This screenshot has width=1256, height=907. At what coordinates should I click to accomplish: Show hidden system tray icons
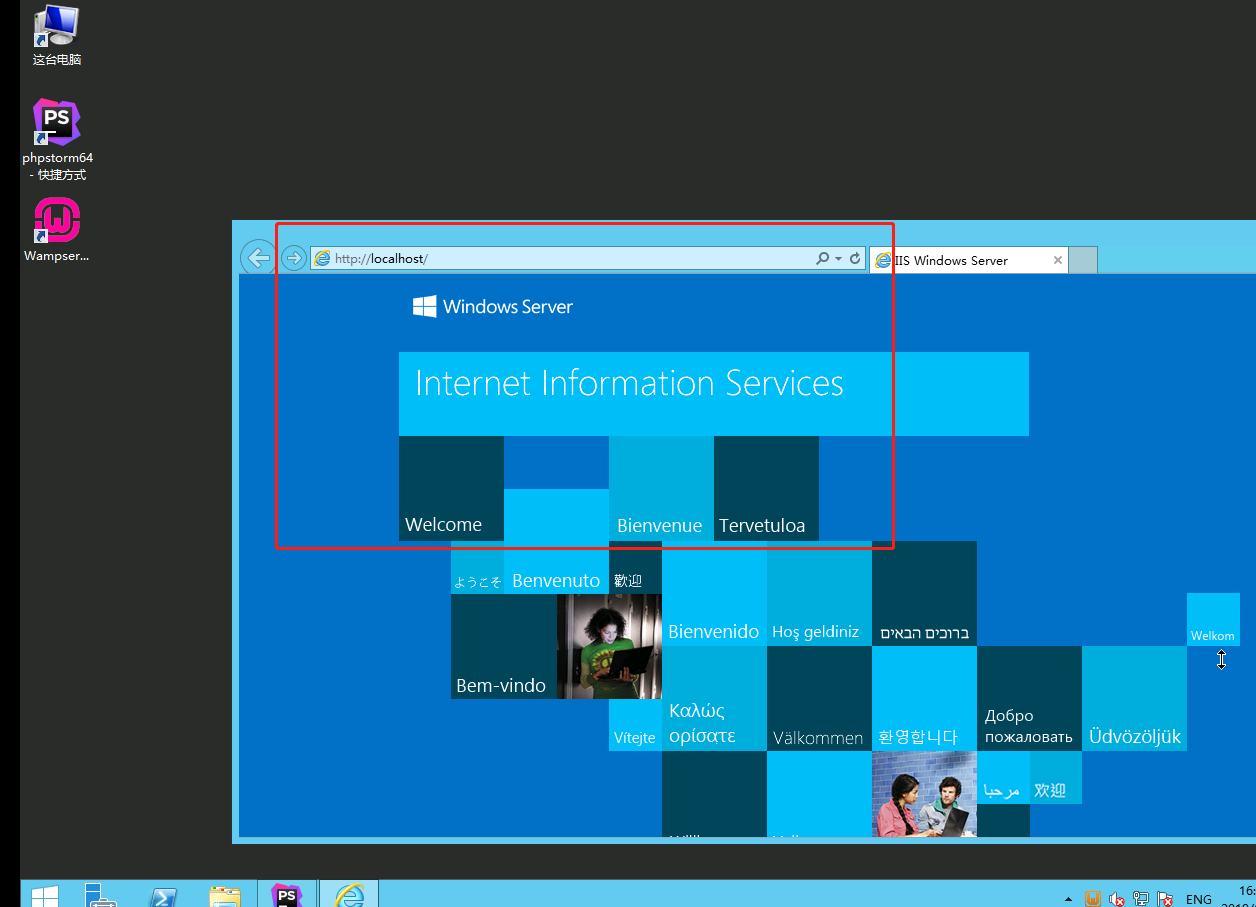tap(1069, 899)
